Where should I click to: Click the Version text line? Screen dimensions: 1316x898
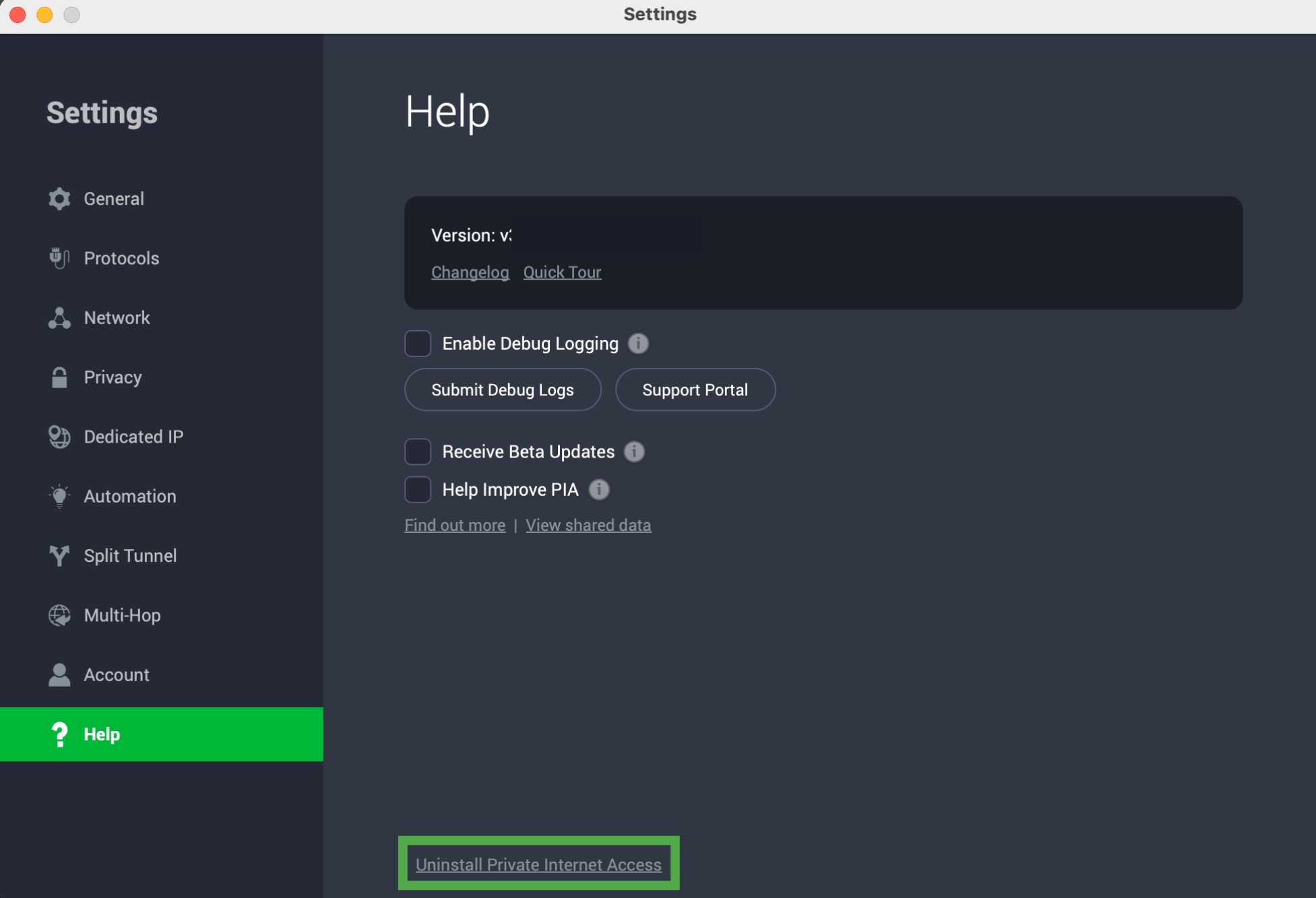(x=472, y=235)
